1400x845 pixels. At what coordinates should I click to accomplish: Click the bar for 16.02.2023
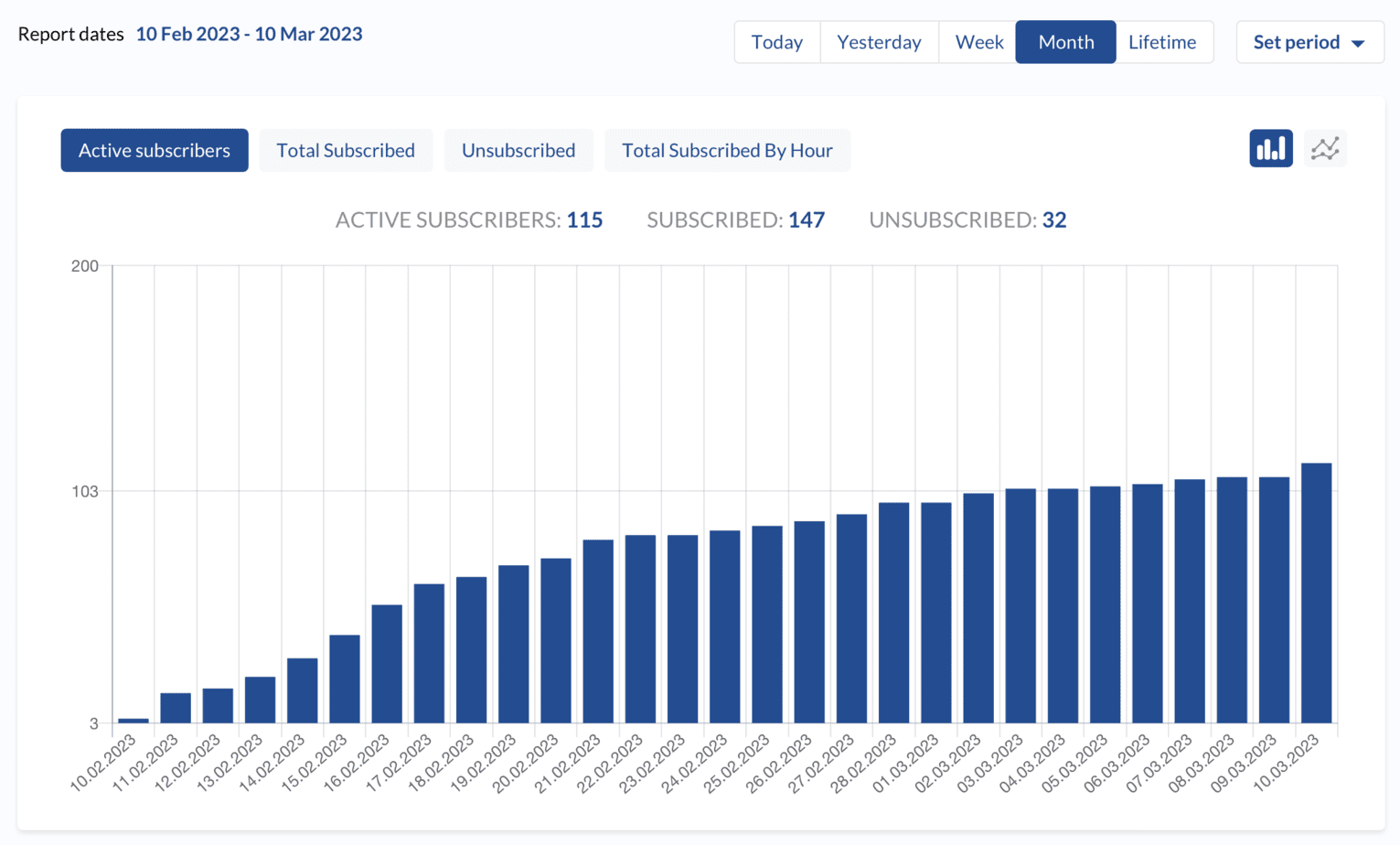click(x=387, y=664)
